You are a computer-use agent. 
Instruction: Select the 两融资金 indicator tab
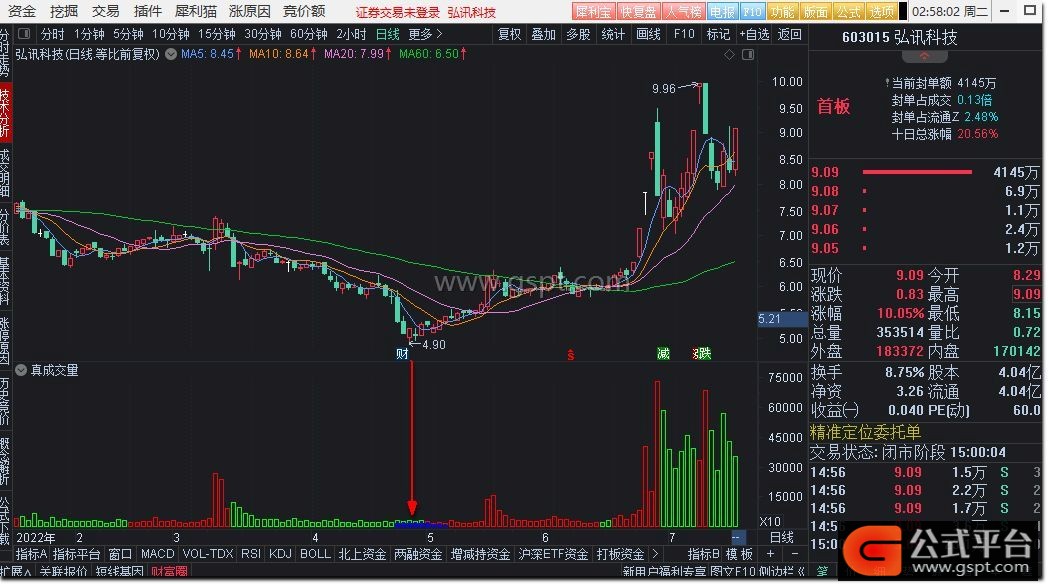(418, 554)
